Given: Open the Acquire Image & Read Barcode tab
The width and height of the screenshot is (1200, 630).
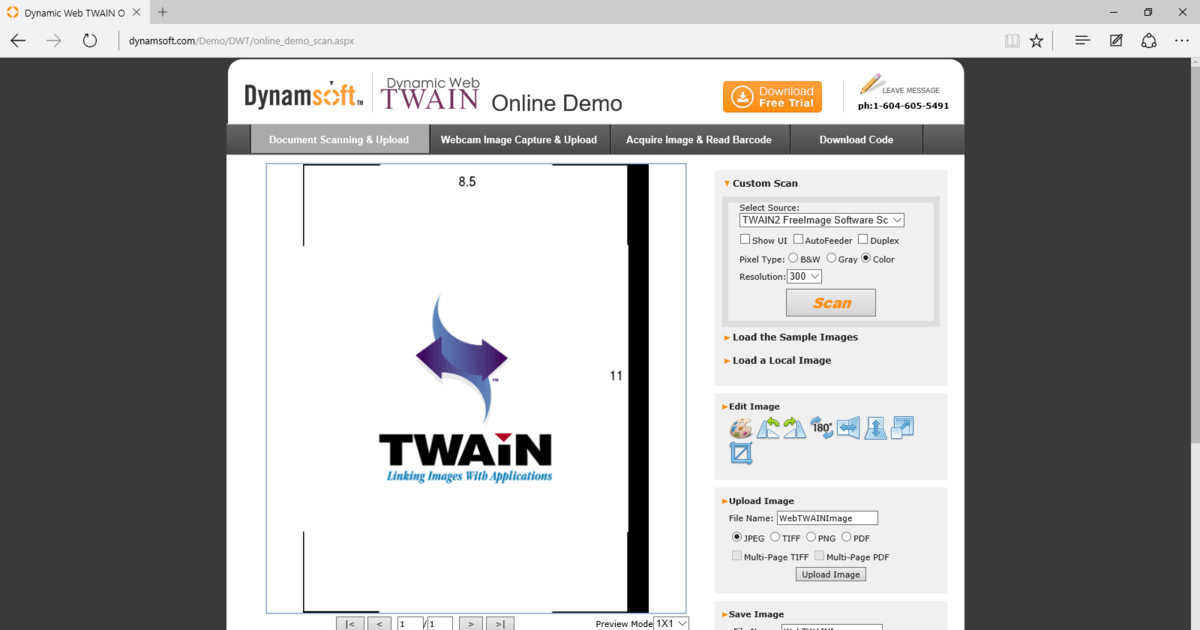Looking at the screenshot, I should tap(699, 139).
